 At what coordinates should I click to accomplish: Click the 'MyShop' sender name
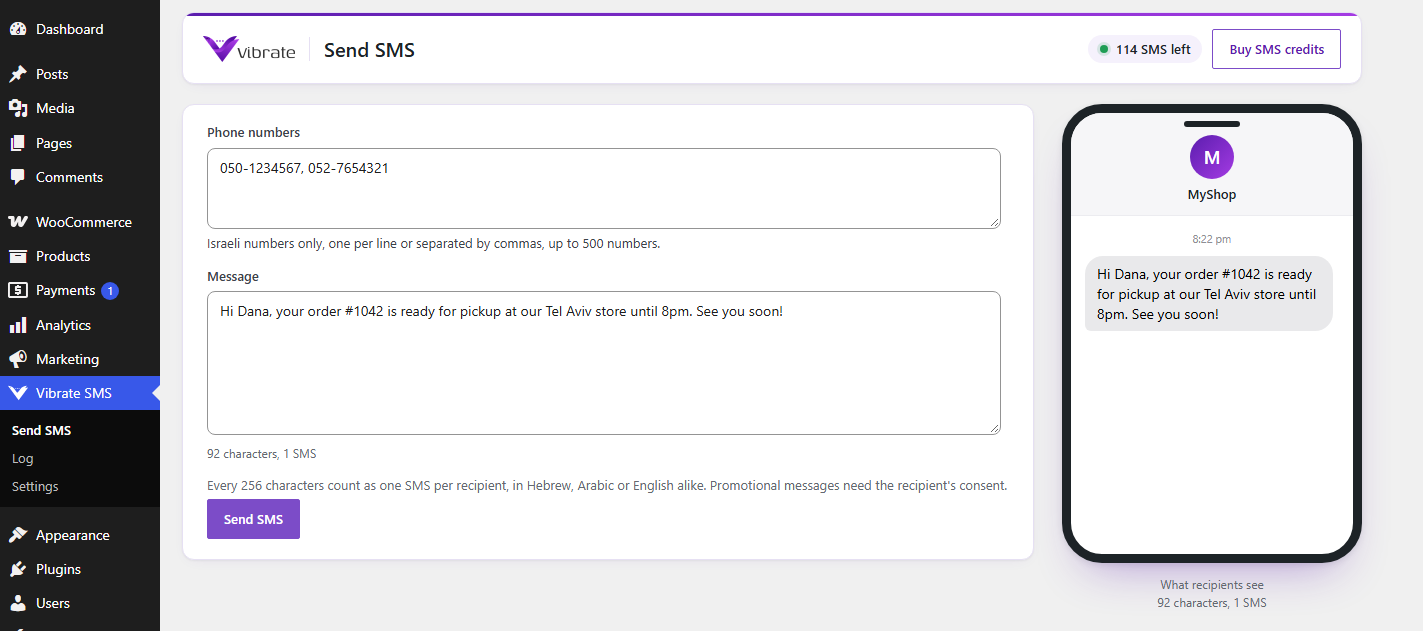pyautogui.click(x=1212, y=195)
